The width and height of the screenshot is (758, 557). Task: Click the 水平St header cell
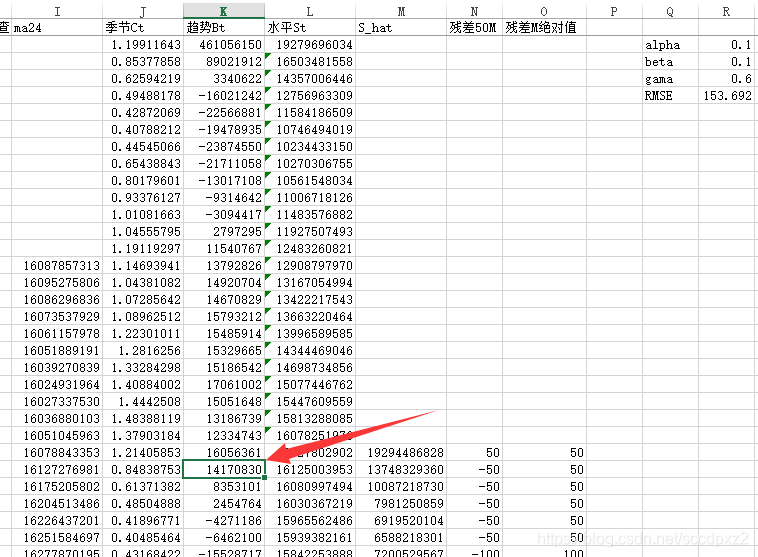310,28
